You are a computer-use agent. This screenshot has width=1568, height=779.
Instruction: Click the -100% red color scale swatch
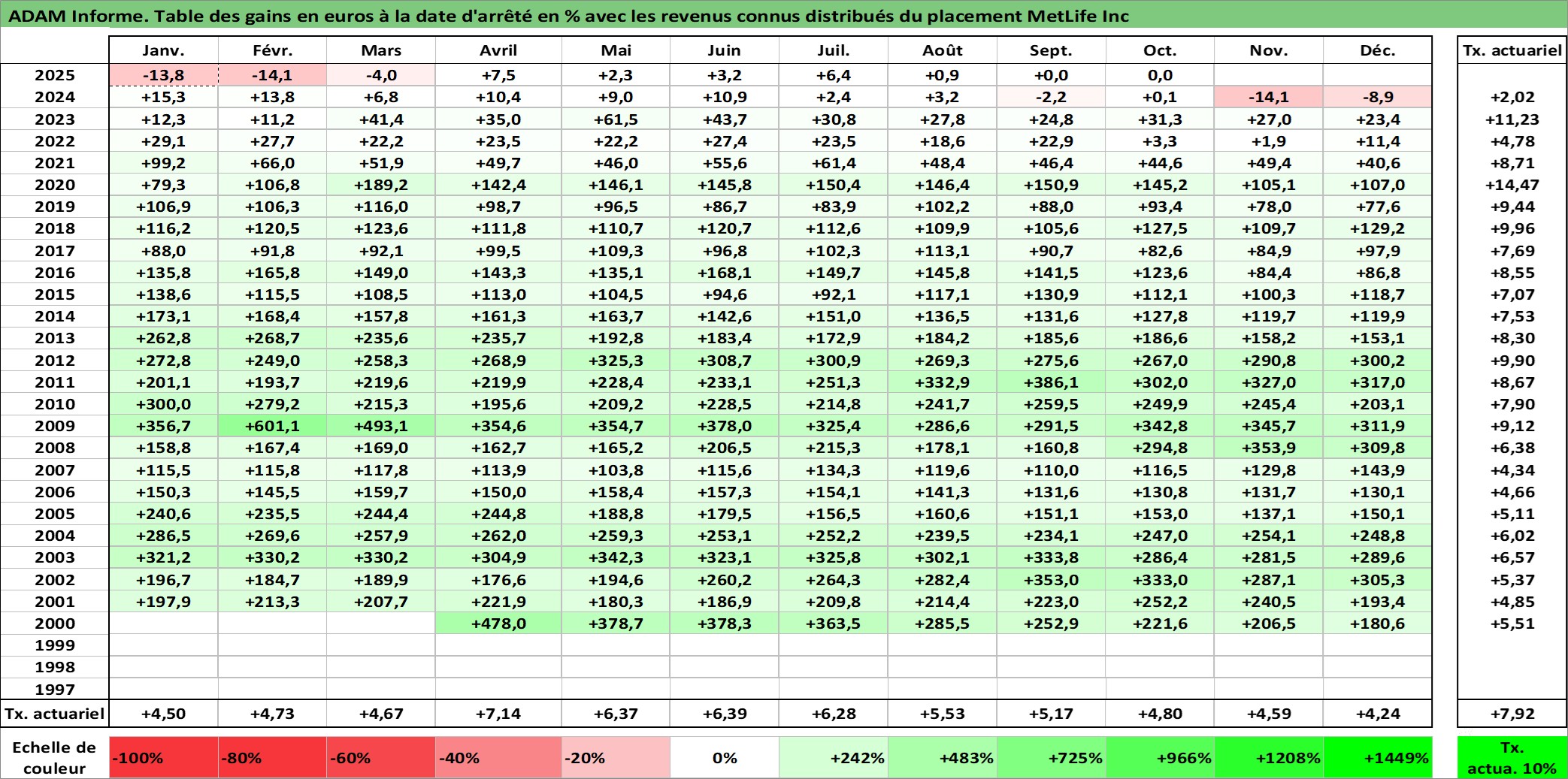tap(164, 757)
